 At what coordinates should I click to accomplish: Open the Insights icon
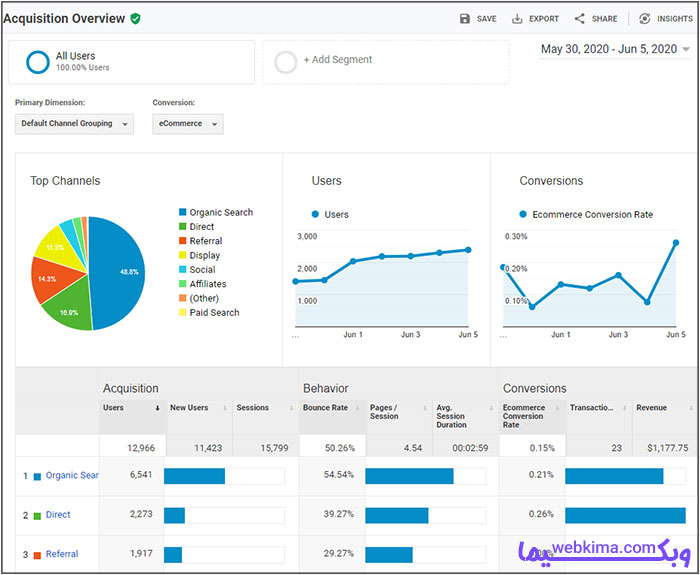644,19
